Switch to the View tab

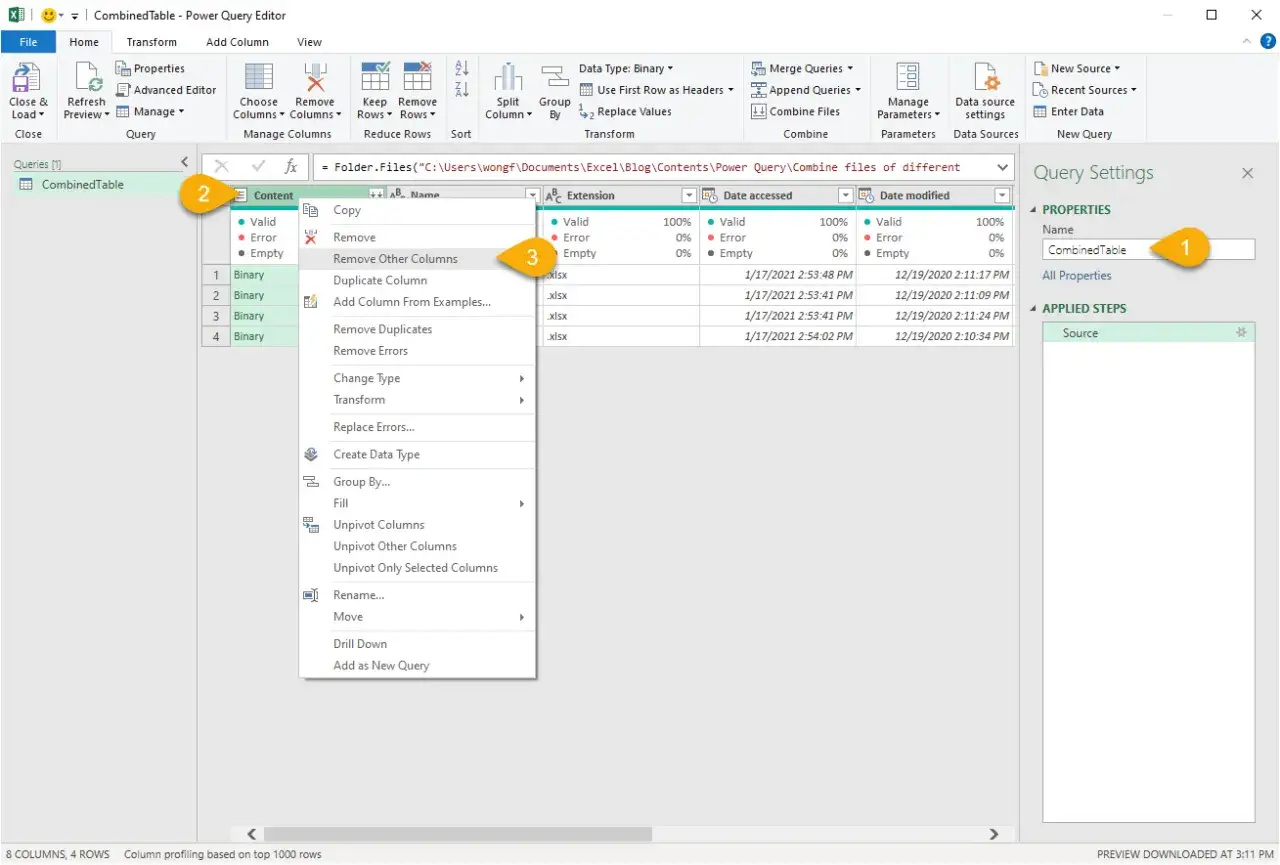[310, 42]
